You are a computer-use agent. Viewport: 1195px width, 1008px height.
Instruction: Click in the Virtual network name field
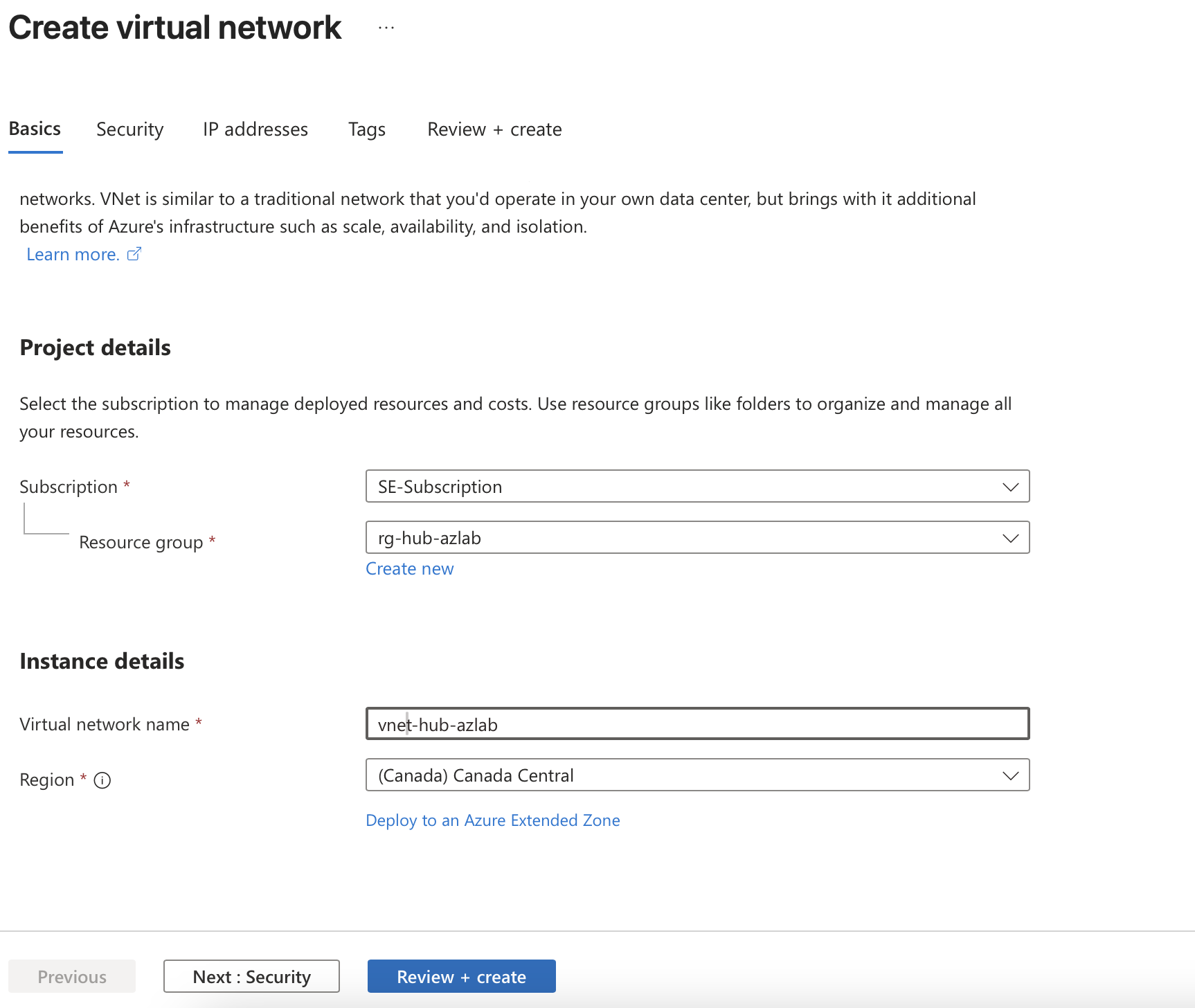697,723
